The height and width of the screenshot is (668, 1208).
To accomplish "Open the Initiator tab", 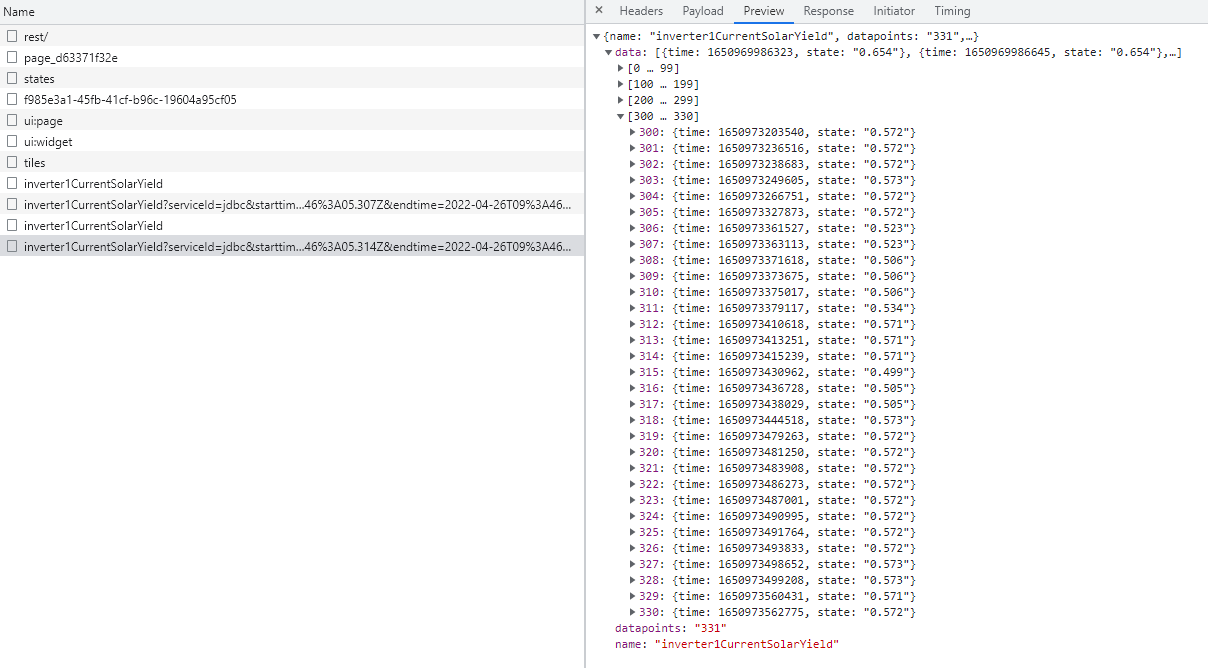I will (893, 11).
